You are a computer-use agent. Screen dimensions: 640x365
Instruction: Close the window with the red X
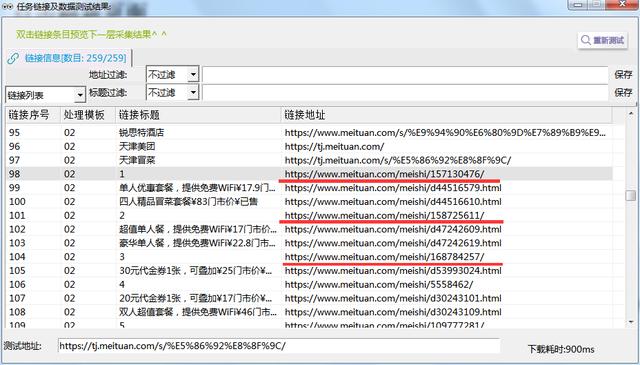pos(621,4)
